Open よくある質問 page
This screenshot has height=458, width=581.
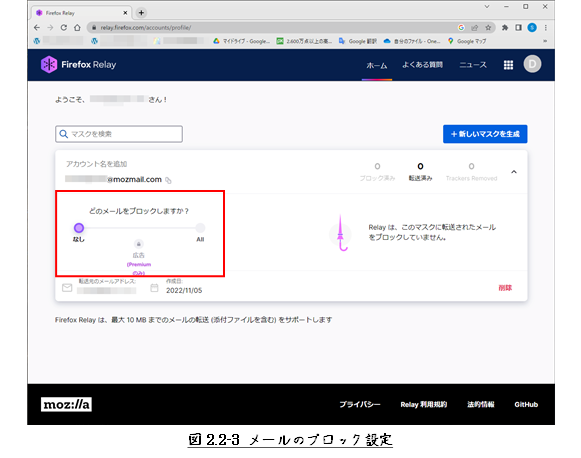(422, 65)
